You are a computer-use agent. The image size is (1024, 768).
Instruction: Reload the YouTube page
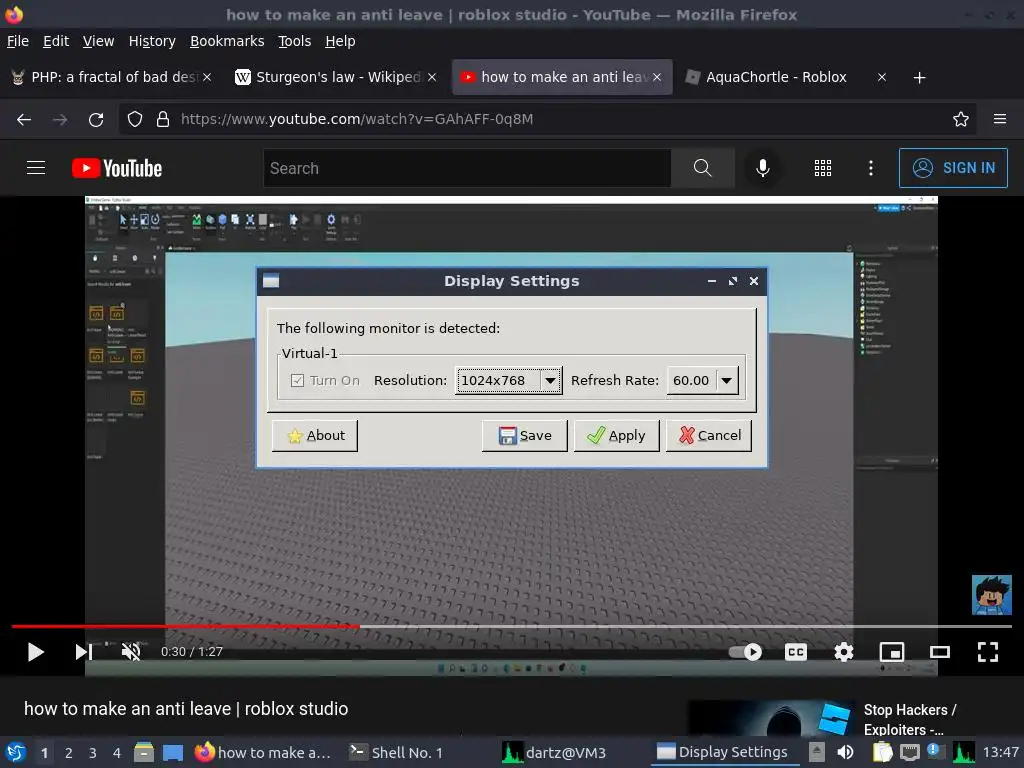tap(96, 120)
